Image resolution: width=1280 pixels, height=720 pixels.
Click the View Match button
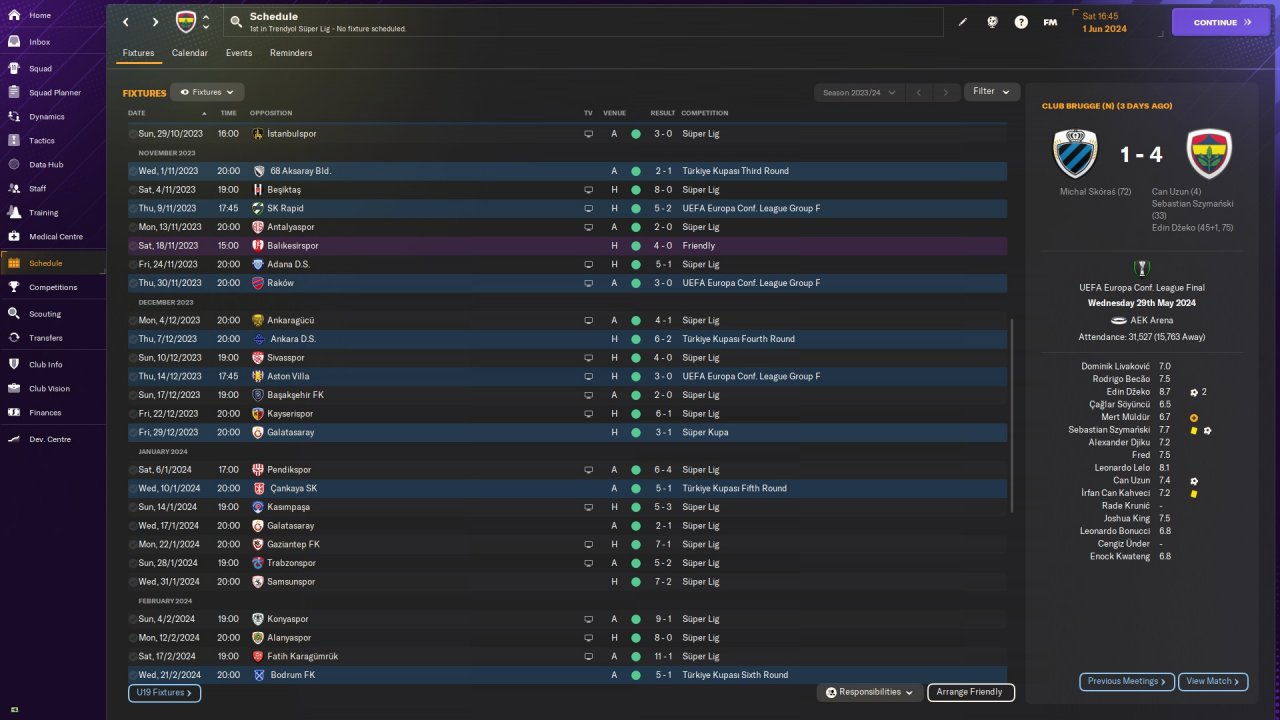click(1213, 681)
